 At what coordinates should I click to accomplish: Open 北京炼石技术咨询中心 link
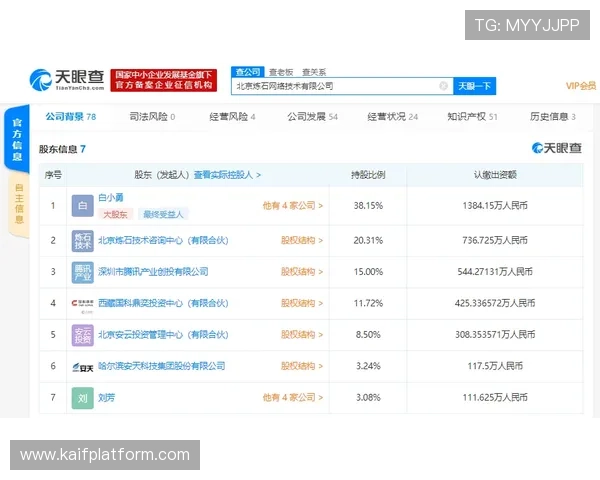[x=163, y=240]
